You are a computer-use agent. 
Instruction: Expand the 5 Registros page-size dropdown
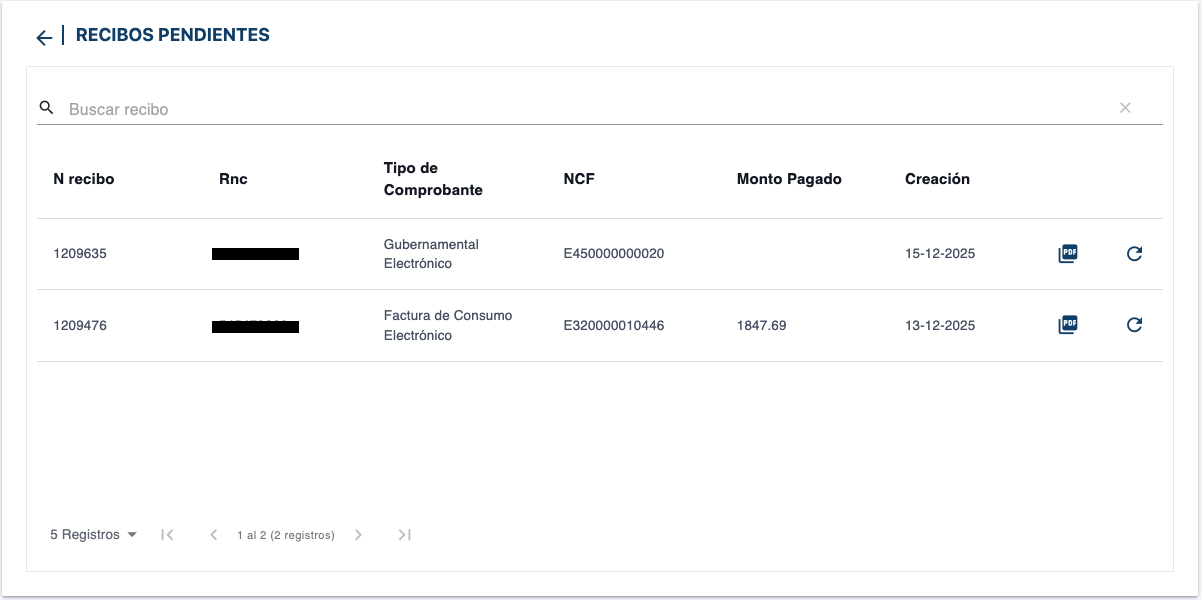pyautogui.click(x=94, y=535)
